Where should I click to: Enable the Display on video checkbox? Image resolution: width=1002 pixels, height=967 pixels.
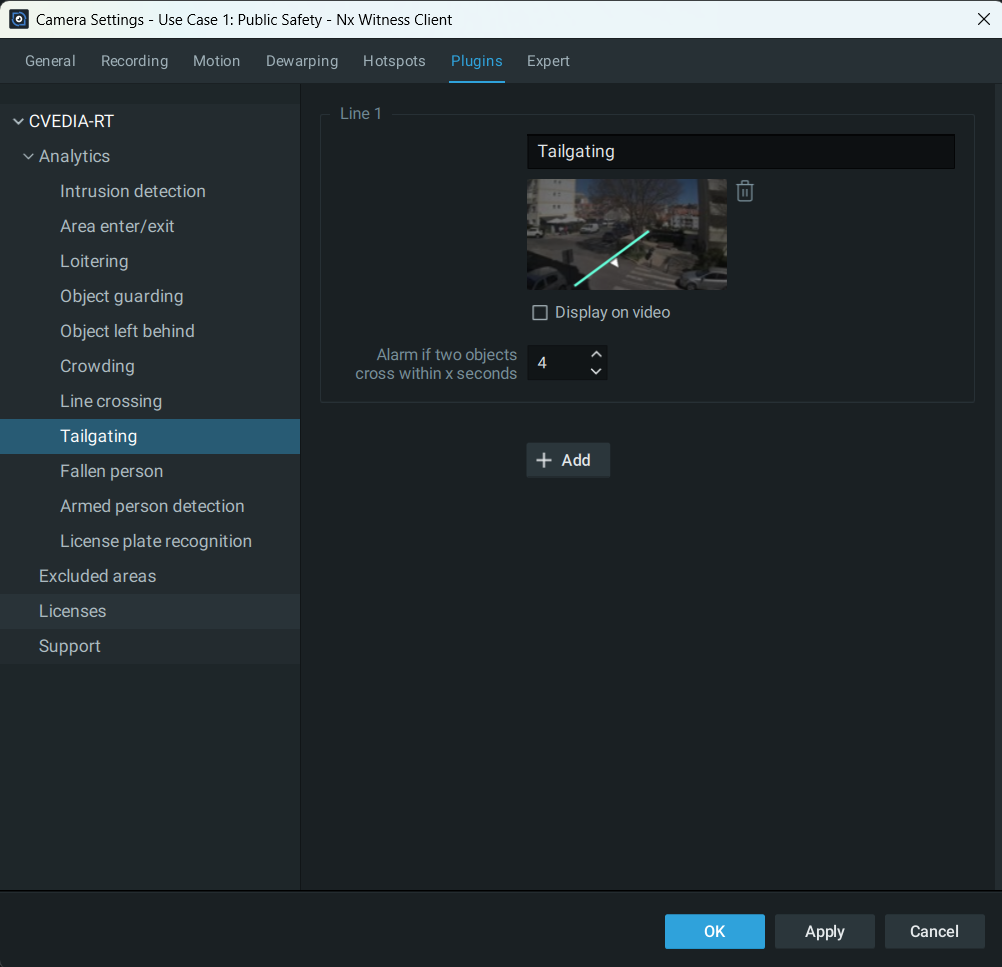540,313
